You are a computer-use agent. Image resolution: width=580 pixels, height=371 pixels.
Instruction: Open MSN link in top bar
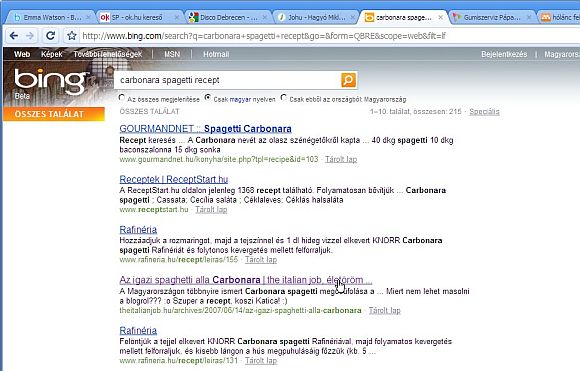click(172, 54)
